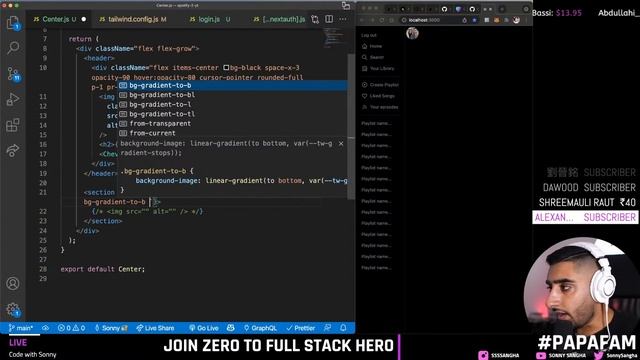Viewport: 640px width, 360px height.
Task: Split the editor to the right
Action: [329, 19]
